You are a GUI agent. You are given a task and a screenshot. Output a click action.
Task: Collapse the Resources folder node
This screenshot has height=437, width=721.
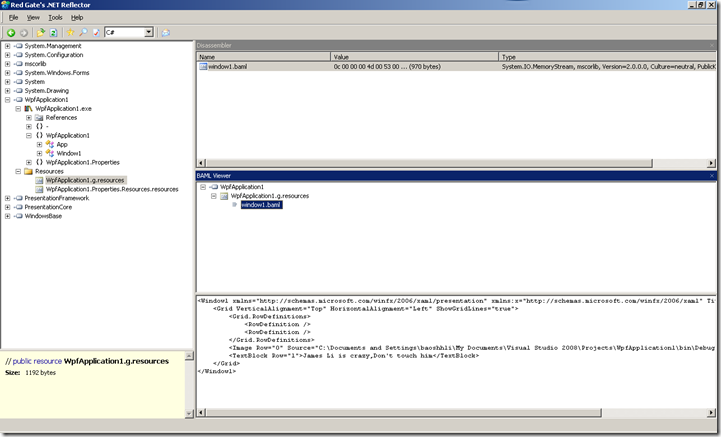(18, 172)
